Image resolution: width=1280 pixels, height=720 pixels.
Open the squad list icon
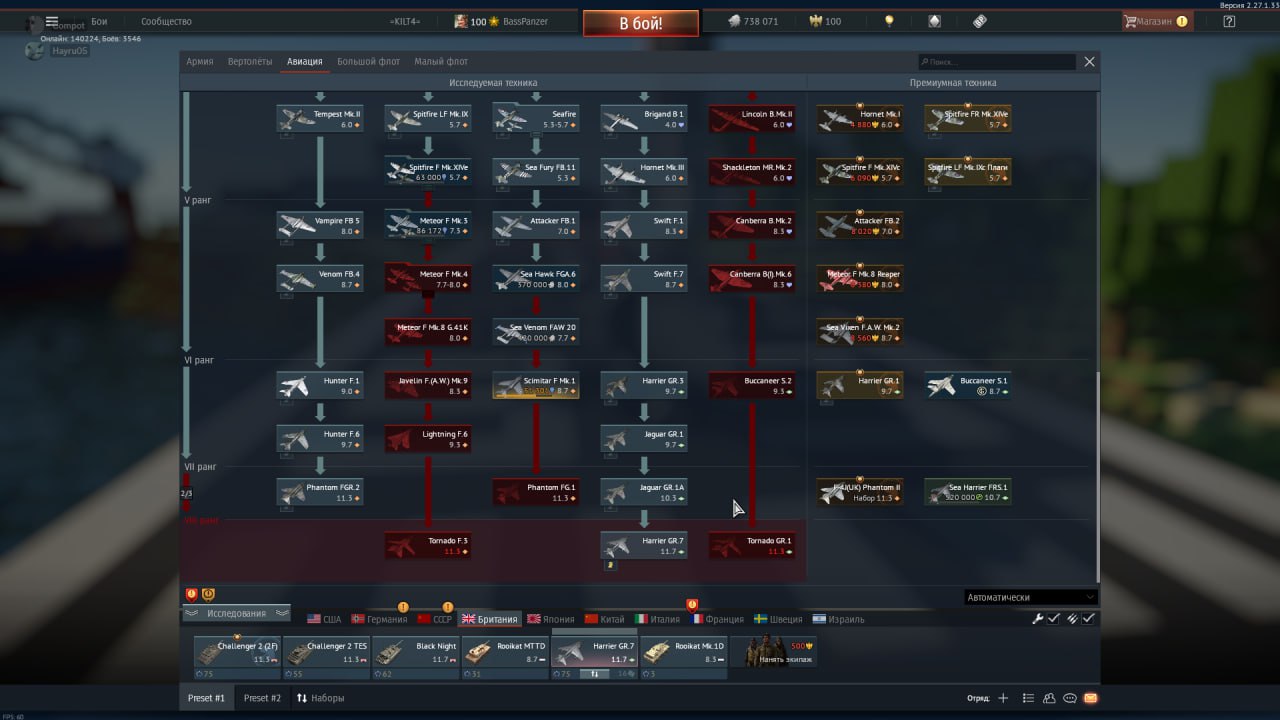point(1029,698)
